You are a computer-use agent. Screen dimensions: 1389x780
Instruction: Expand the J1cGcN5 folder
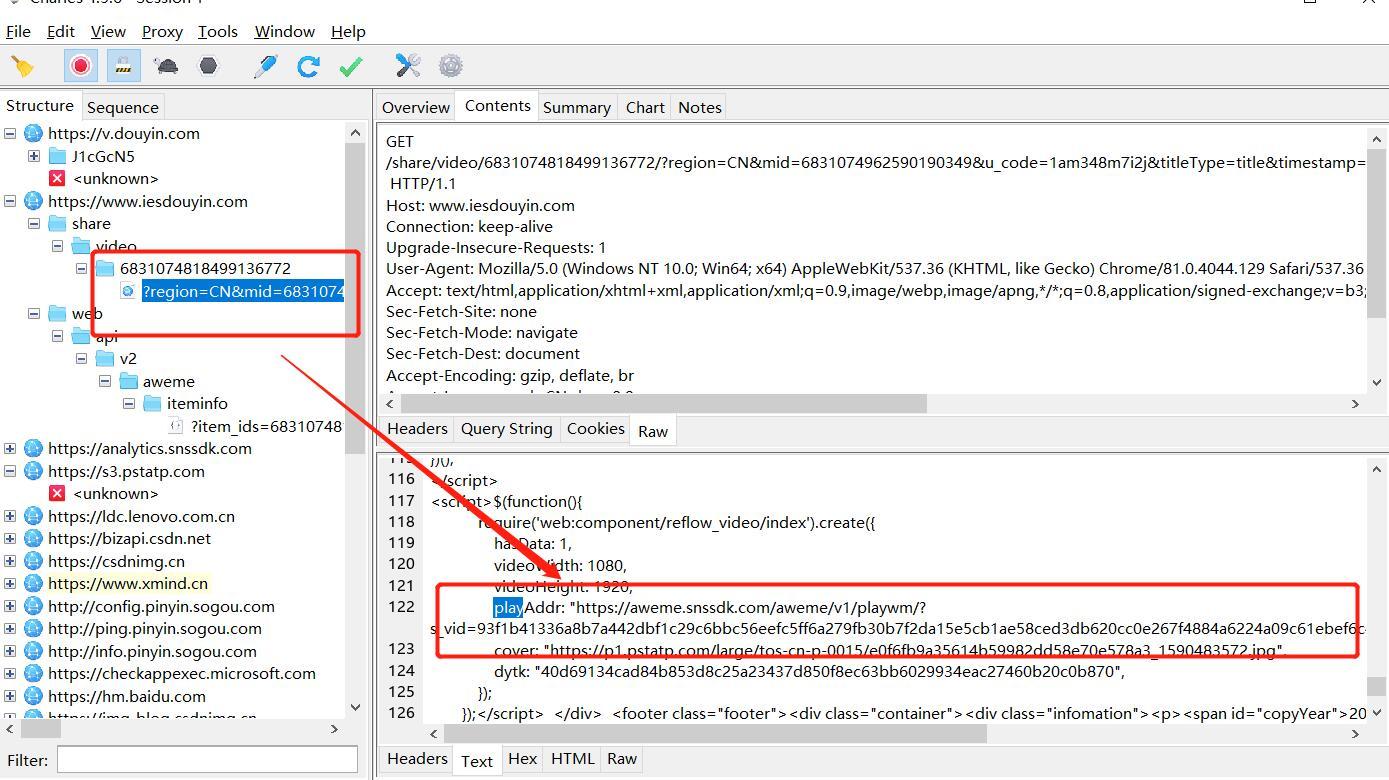click(x=34, y=156)
